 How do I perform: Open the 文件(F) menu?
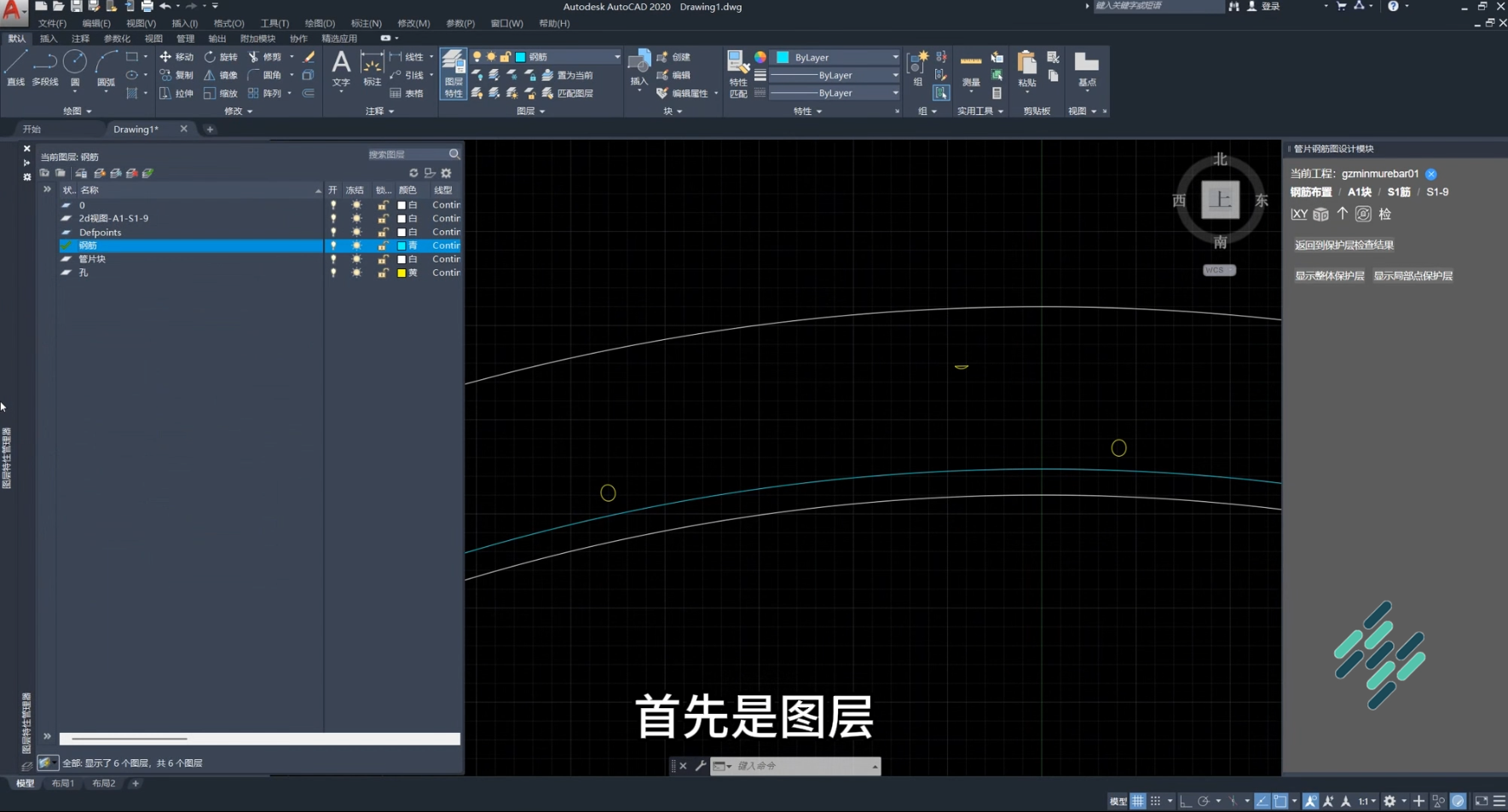pos(52,24)
